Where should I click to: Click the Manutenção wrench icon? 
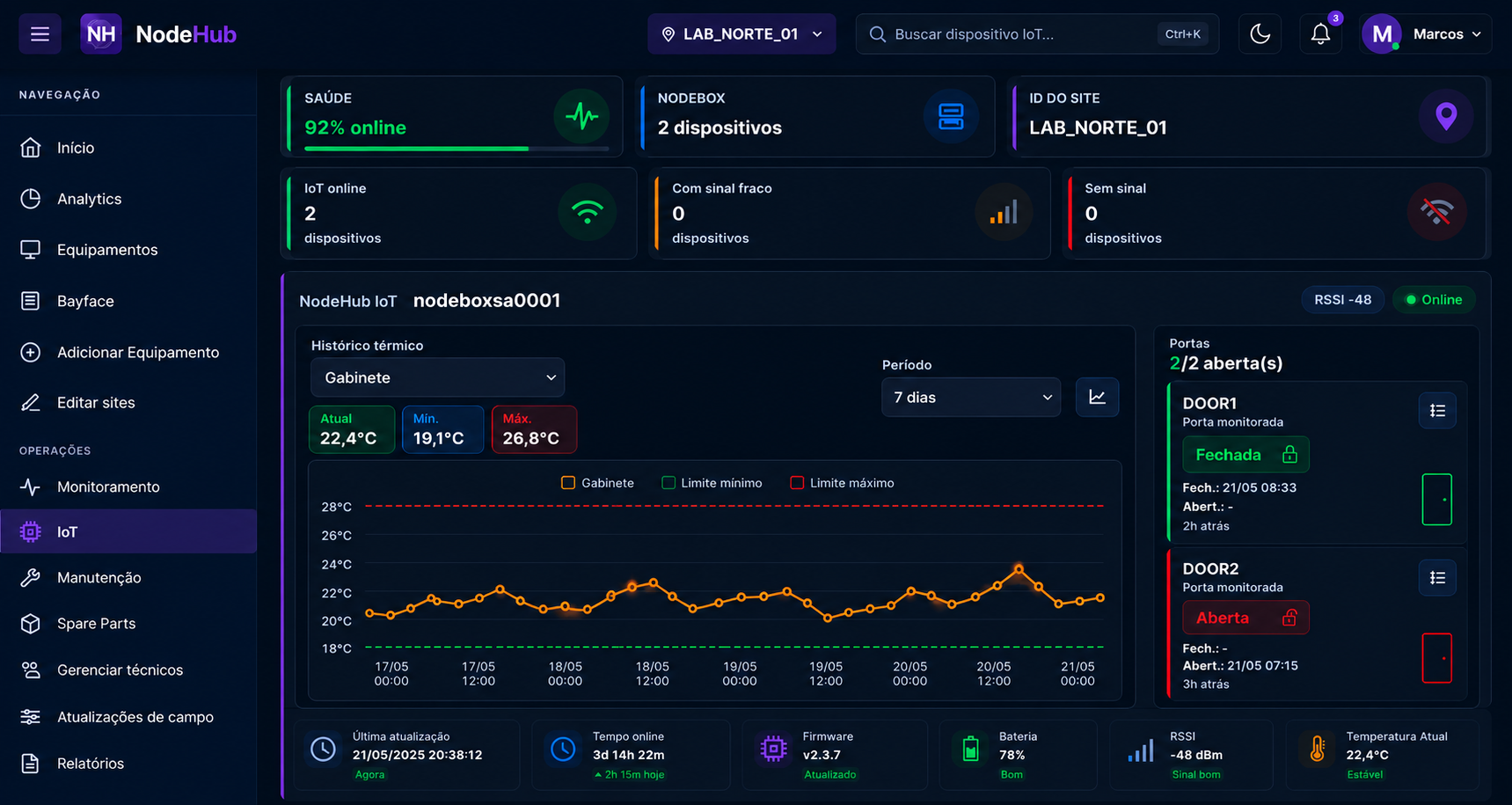click(30, 577)
